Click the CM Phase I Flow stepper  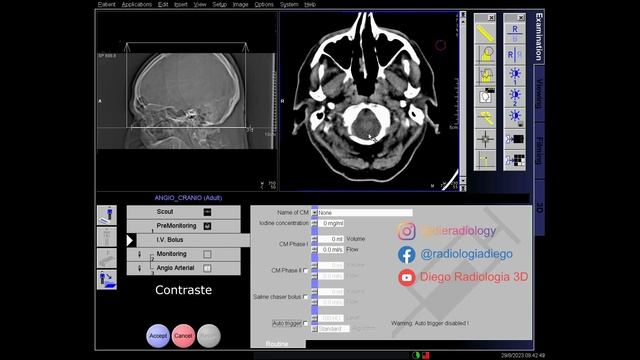pyautogui.click(x=314, y=249)
